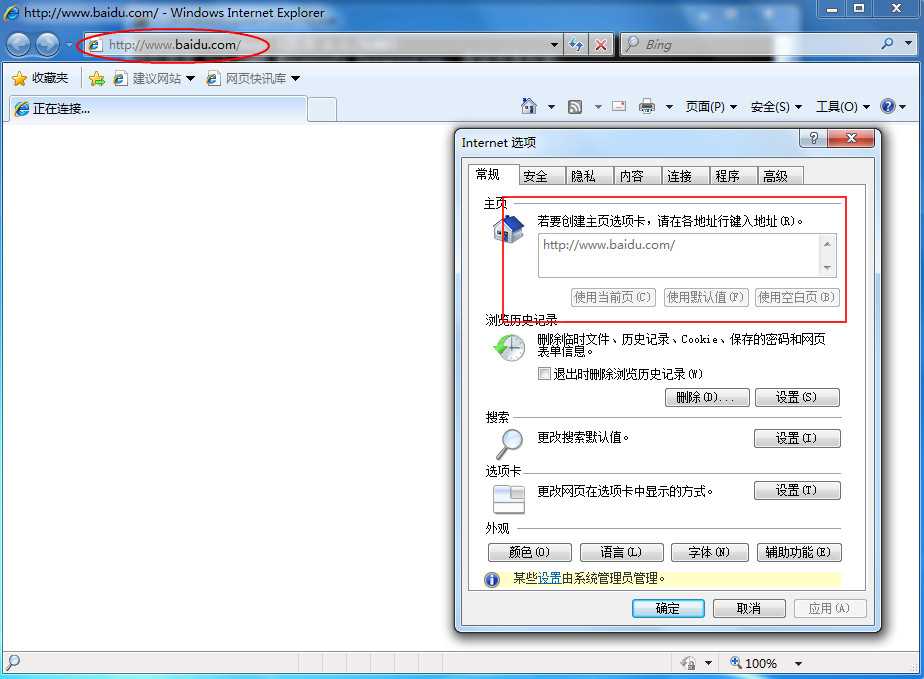Click the 字体(N) button

[710, 552]
